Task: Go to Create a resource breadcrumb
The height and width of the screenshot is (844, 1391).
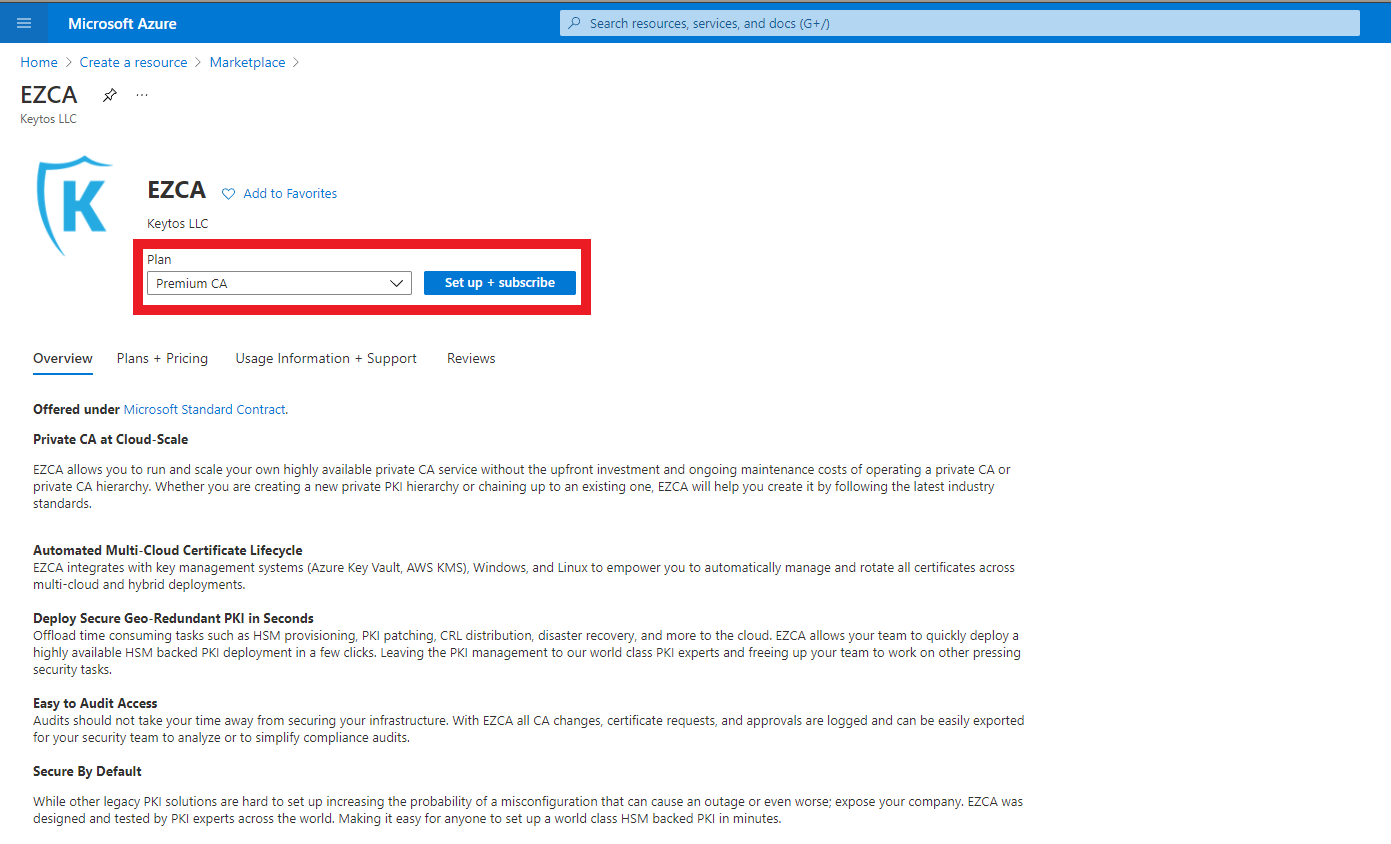Action: click(x=134, y=62)
